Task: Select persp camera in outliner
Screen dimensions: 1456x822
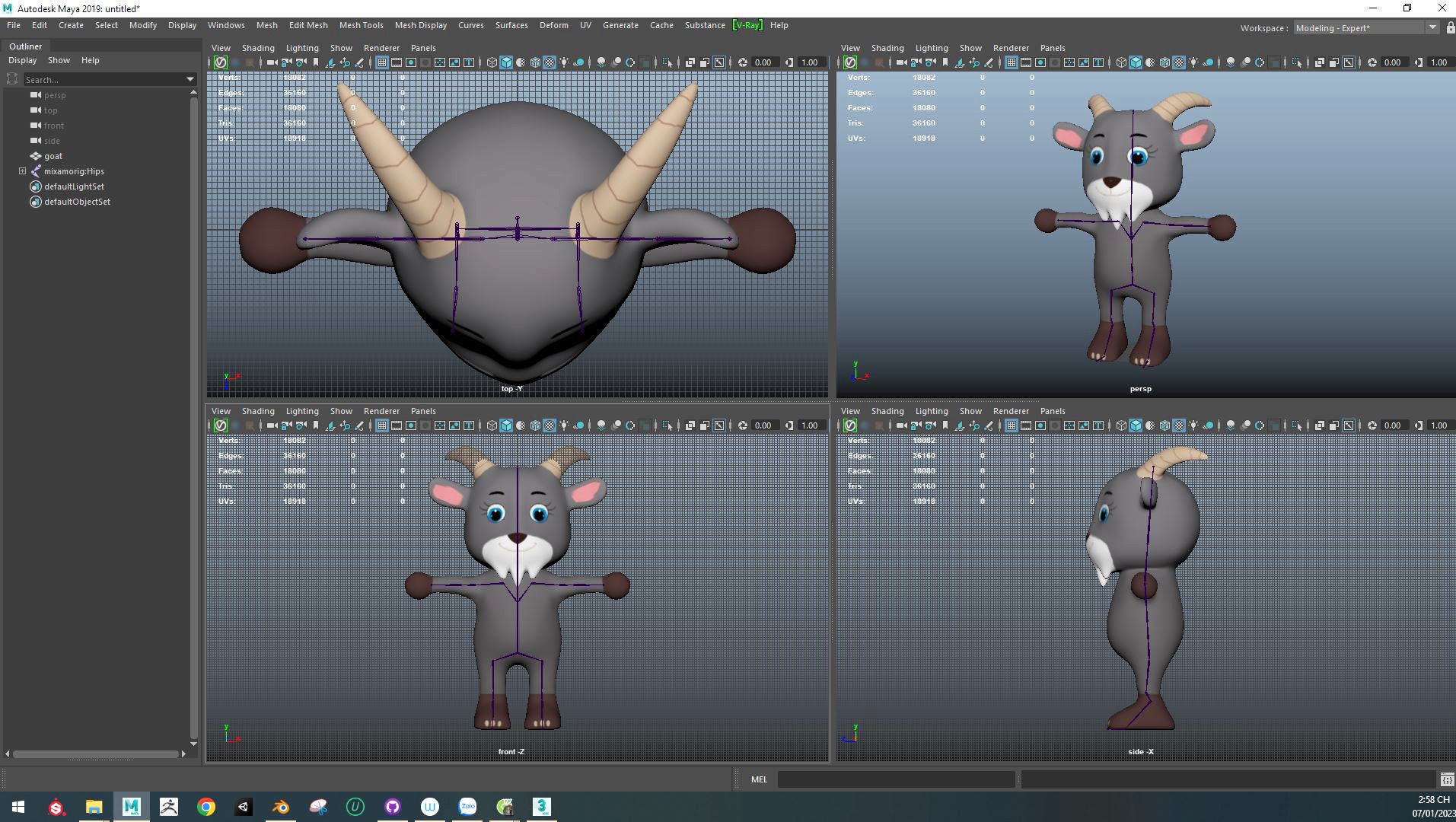Action: (x=55, y=95)
